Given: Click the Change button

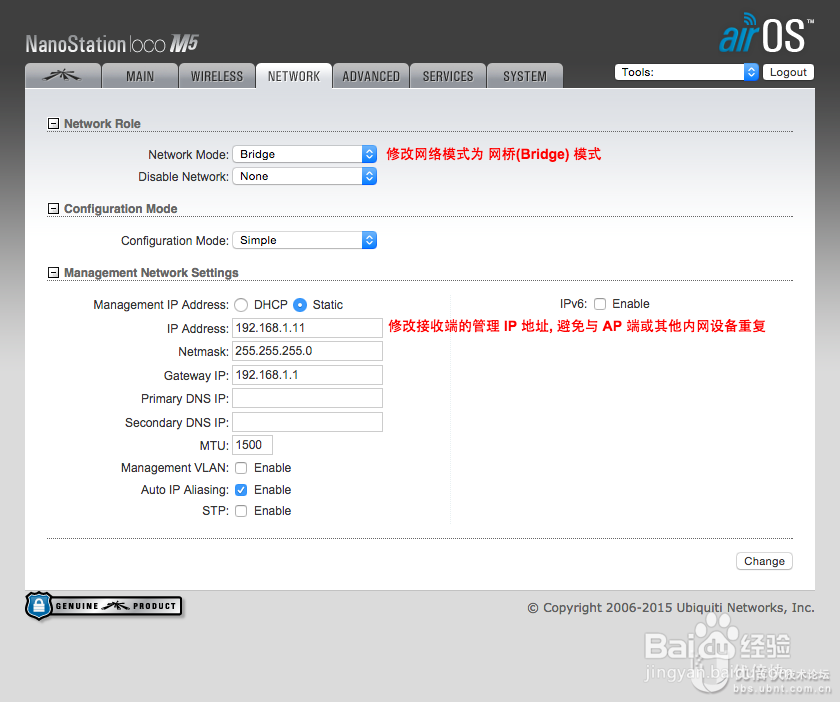Looking at the screenshot, I should click(x=764, y=561).
